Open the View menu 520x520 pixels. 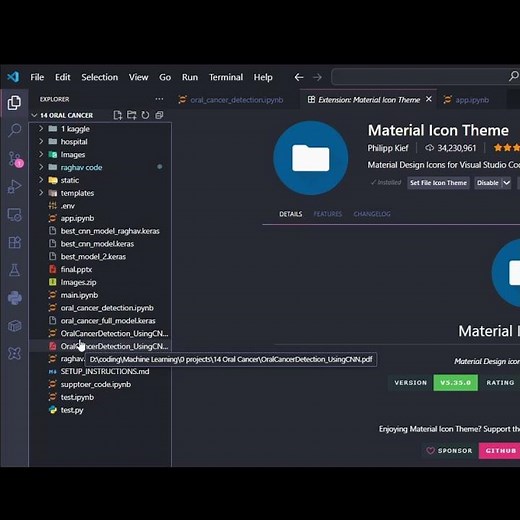(x=138, y=77)
